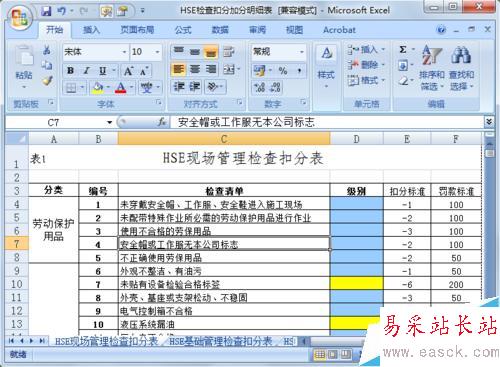Open the font size dropdown showing 10
The width and height of the screenshot is (500, 367).
point(157,52)
